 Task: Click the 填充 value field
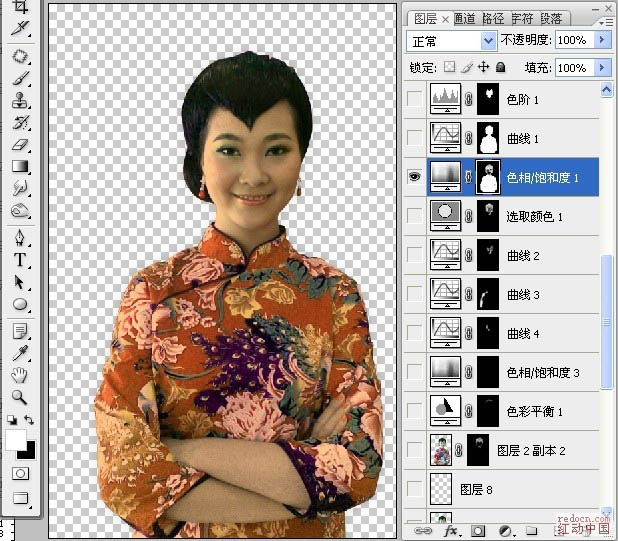point(574,67)
